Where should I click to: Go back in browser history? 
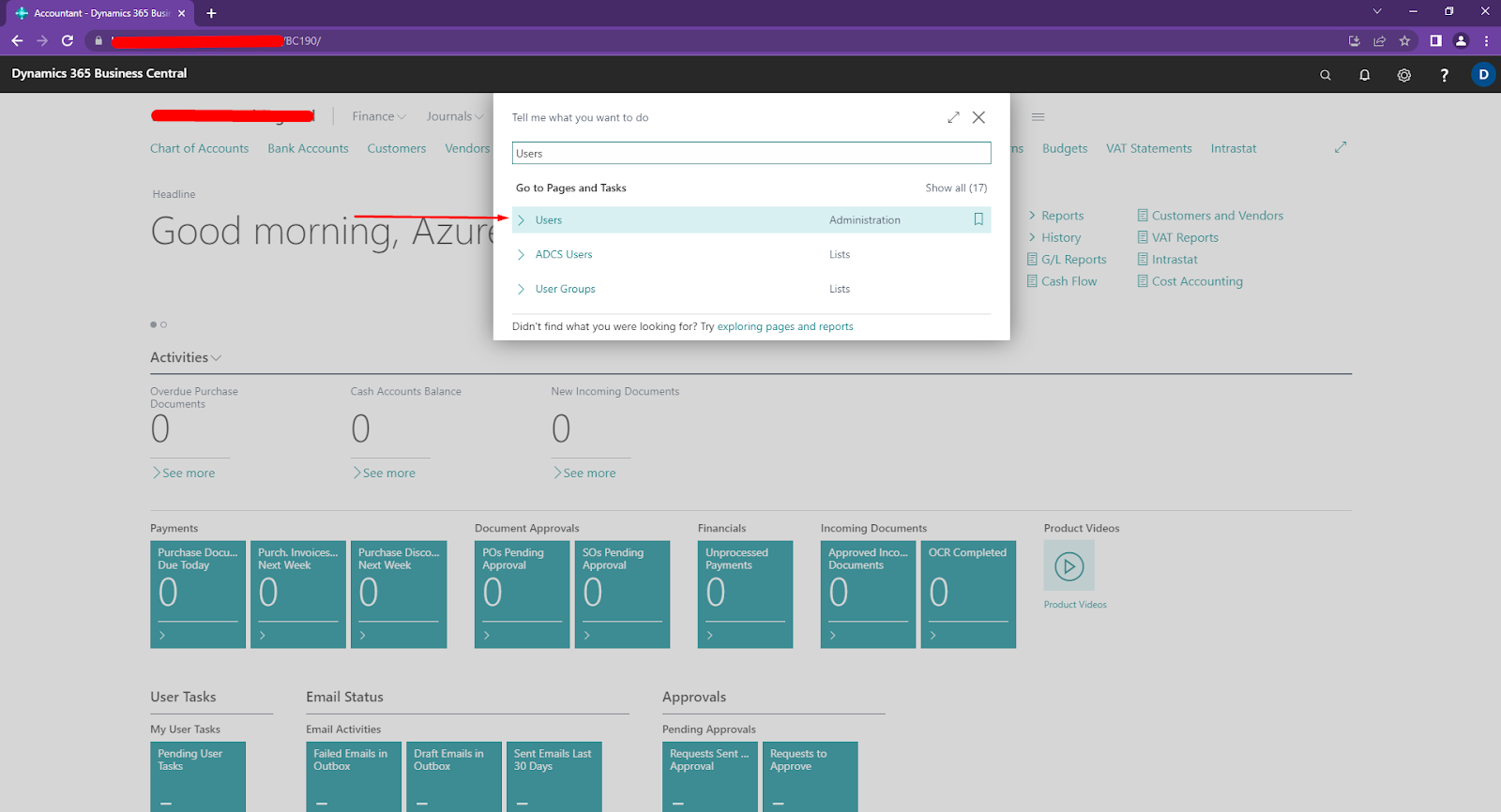click(17, 40)
